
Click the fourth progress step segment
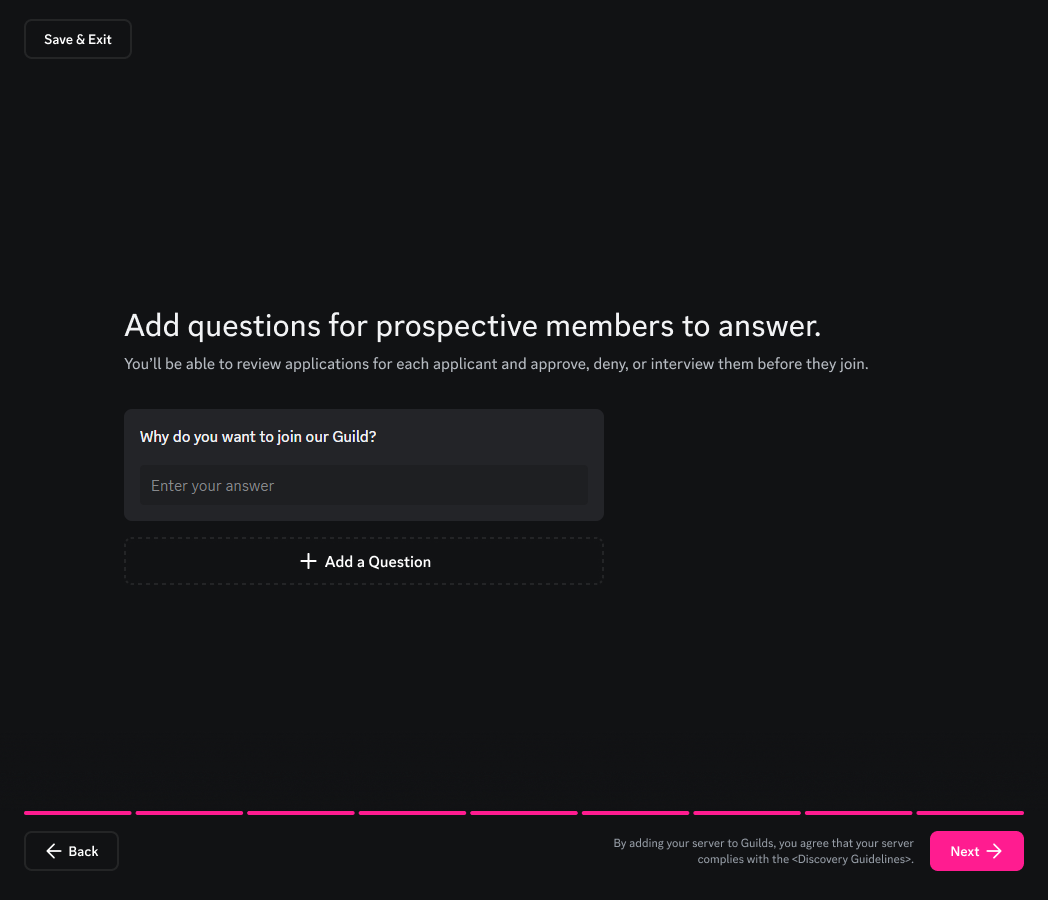click(412, 813)
